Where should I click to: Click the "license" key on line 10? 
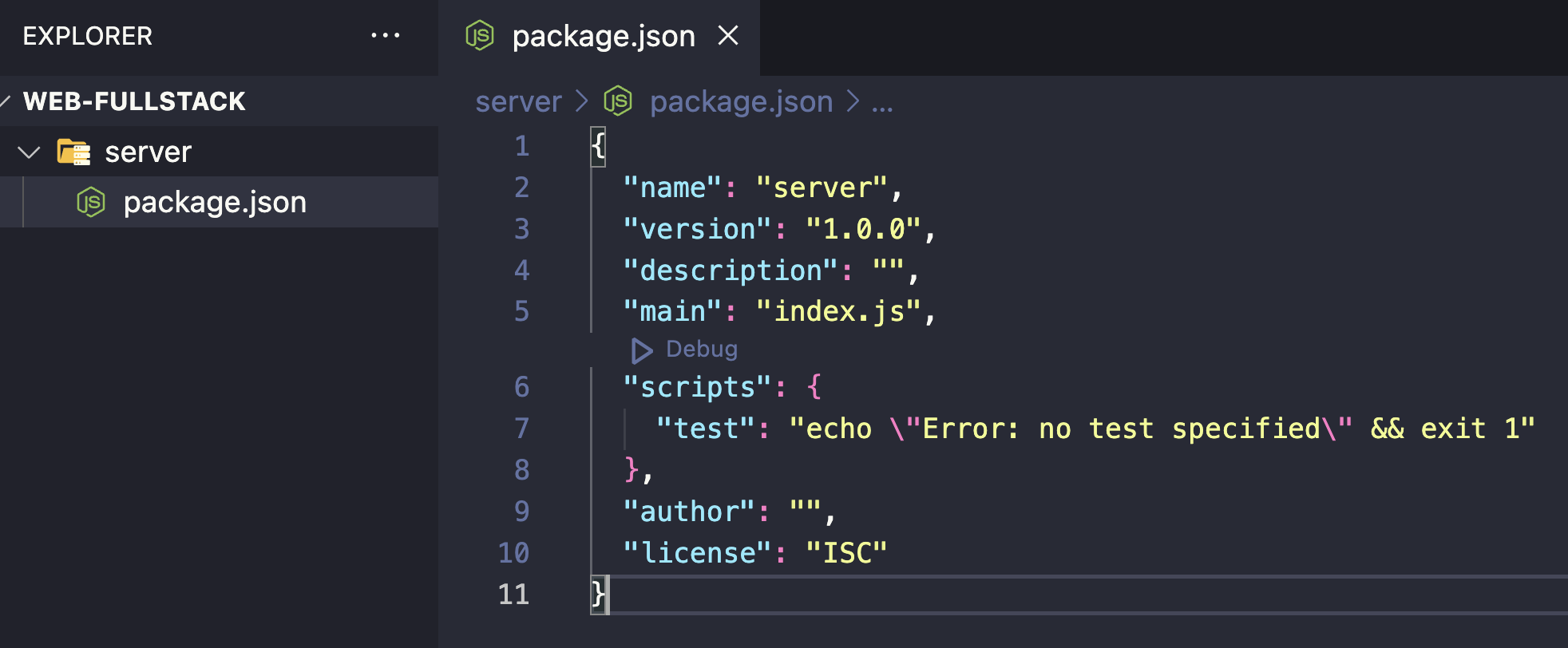699,553
